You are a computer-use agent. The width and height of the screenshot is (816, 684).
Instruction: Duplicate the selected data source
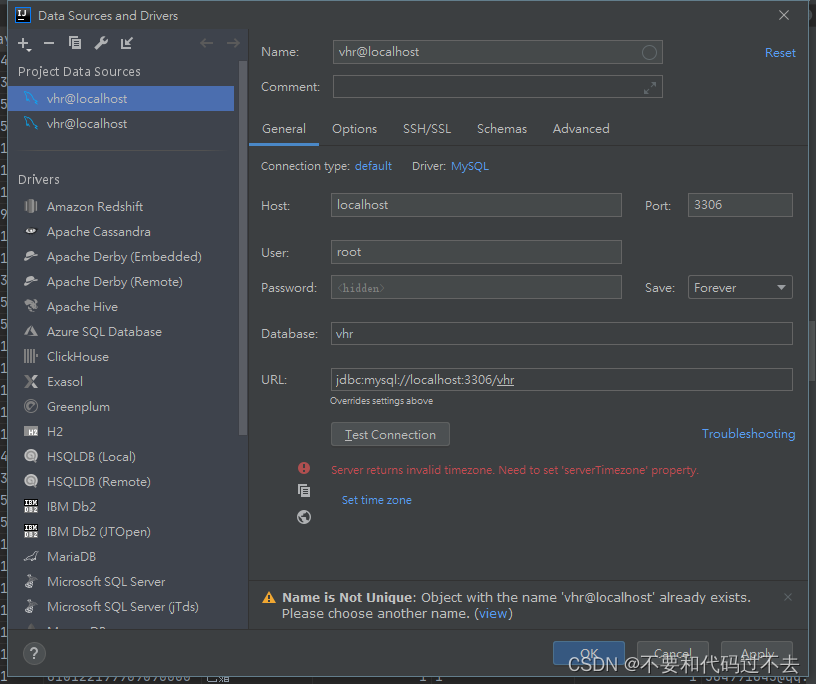pyautogui.click(x=74, y=44)
